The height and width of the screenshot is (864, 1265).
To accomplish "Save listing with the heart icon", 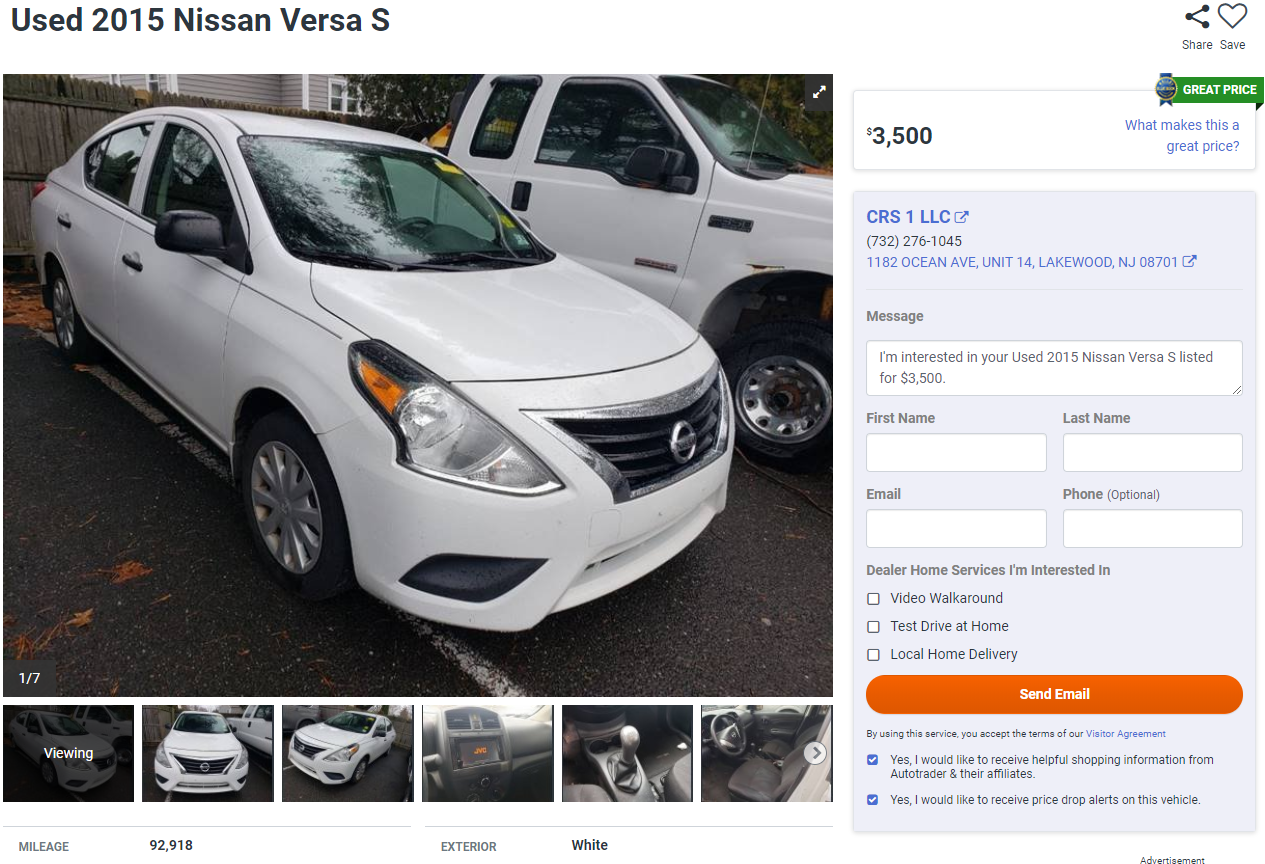I will click(x=1232, y=17).
